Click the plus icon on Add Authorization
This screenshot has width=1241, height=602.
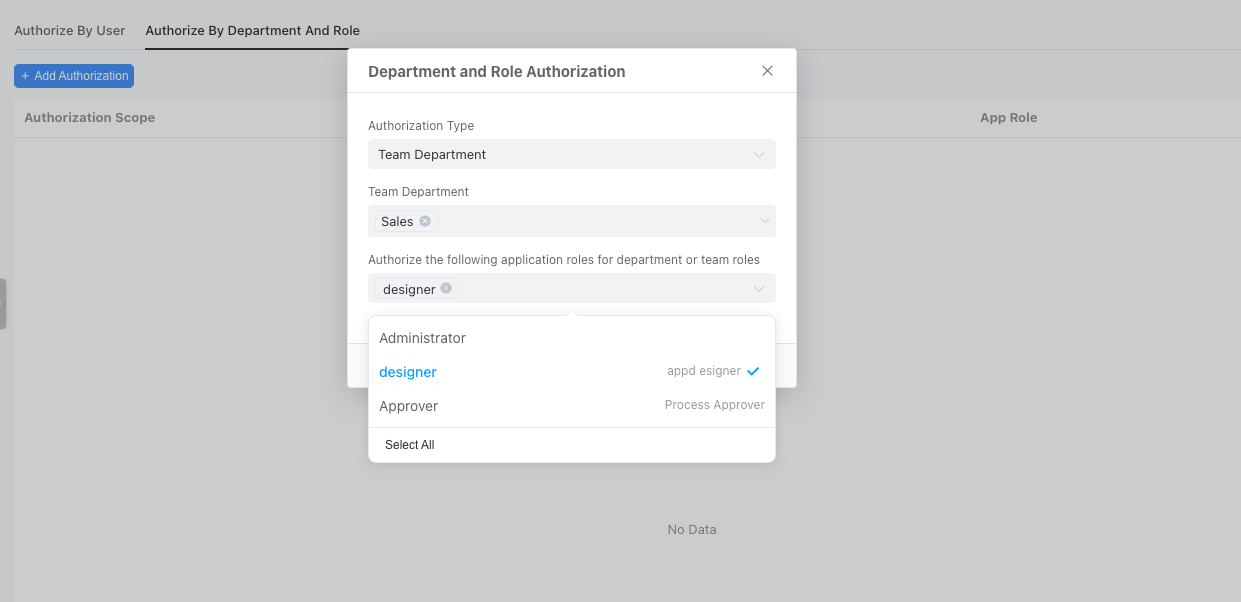pos(25,76)
